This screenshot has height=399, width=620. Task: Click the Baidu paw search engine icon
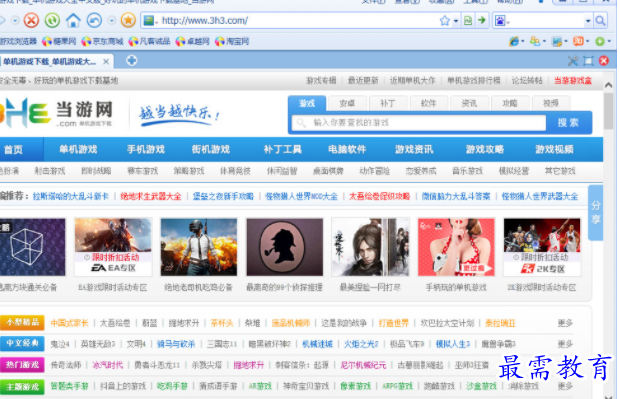tap(500, 21)
